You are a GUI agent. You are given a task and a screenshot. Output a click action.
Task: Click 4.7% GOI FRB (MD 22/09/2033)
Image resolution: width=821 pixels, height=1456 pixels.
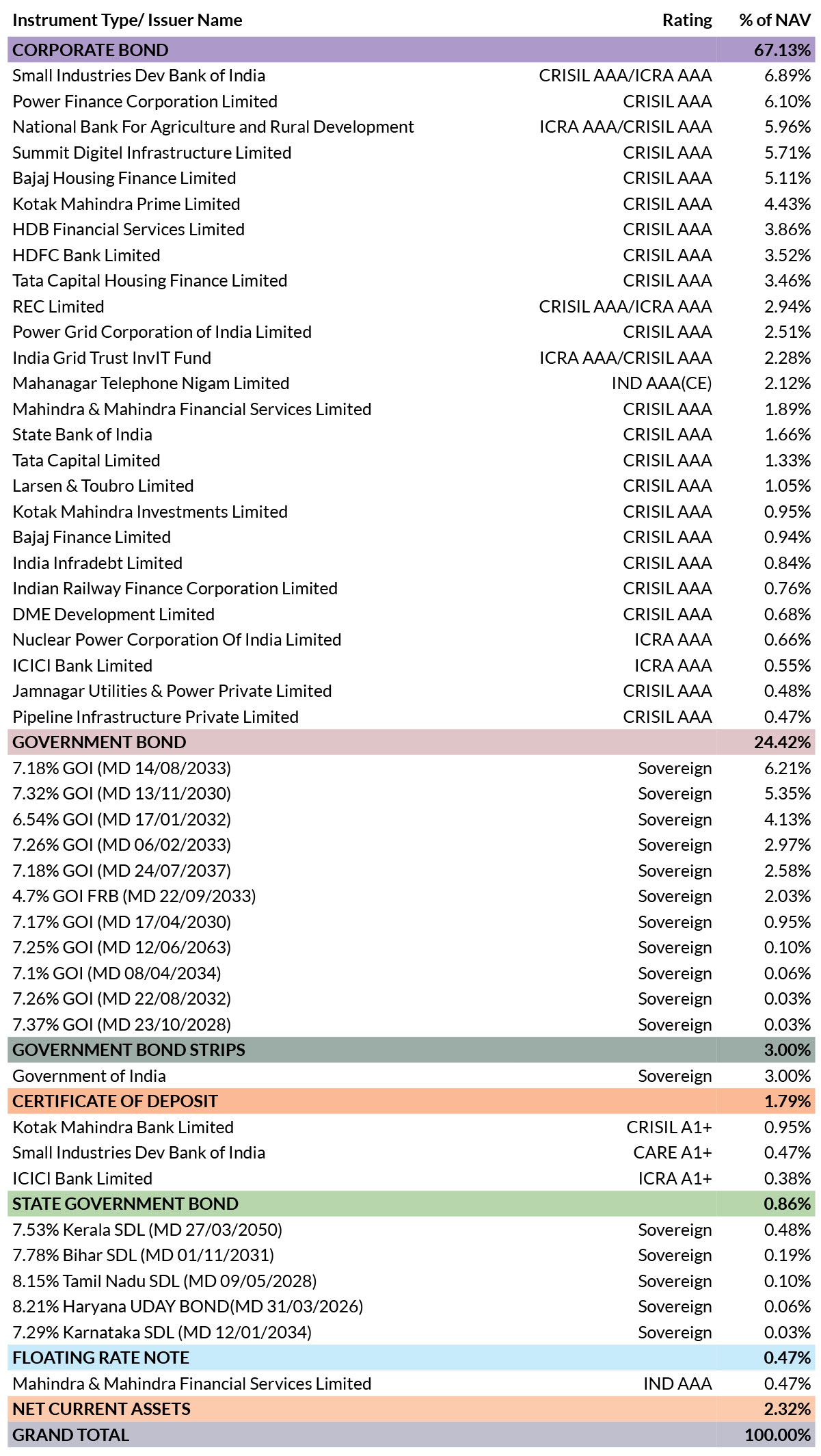(x=134, y=896)
